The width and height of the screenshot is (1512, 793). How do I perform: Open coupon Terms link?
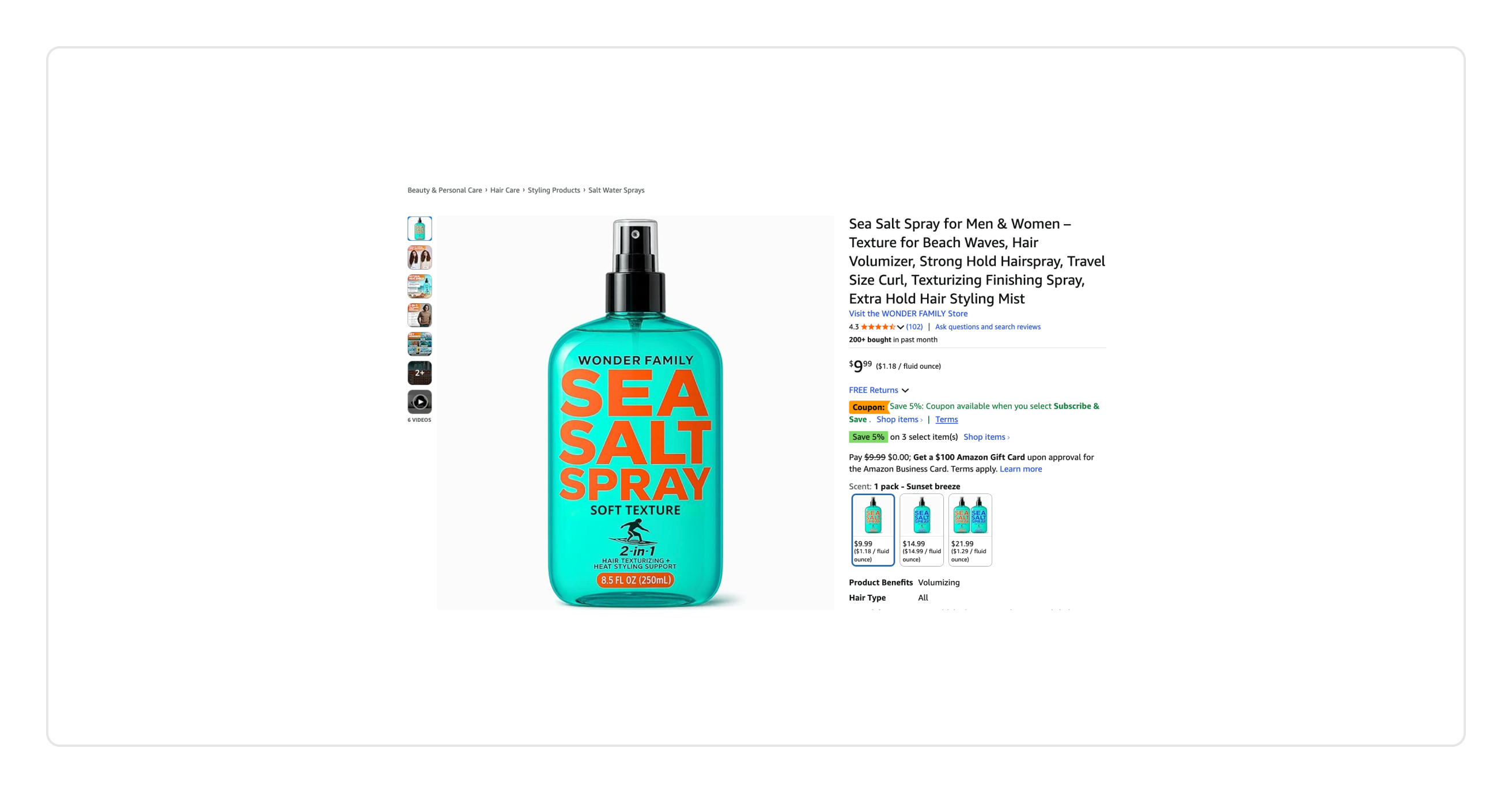[x=946, y=419]
